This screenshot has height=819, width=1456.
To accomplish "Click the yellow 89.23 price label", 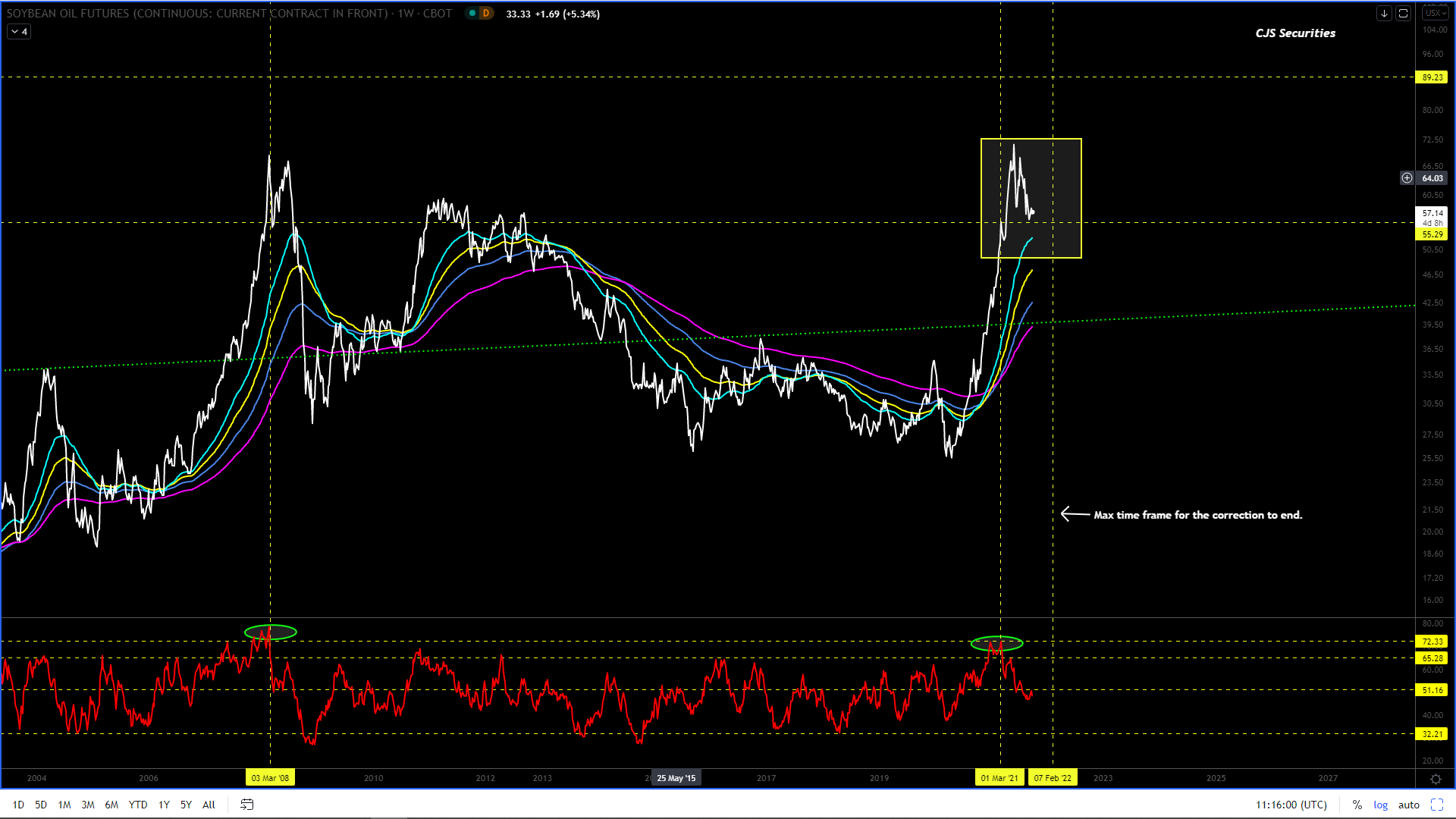I will (x=1432, y=77).
